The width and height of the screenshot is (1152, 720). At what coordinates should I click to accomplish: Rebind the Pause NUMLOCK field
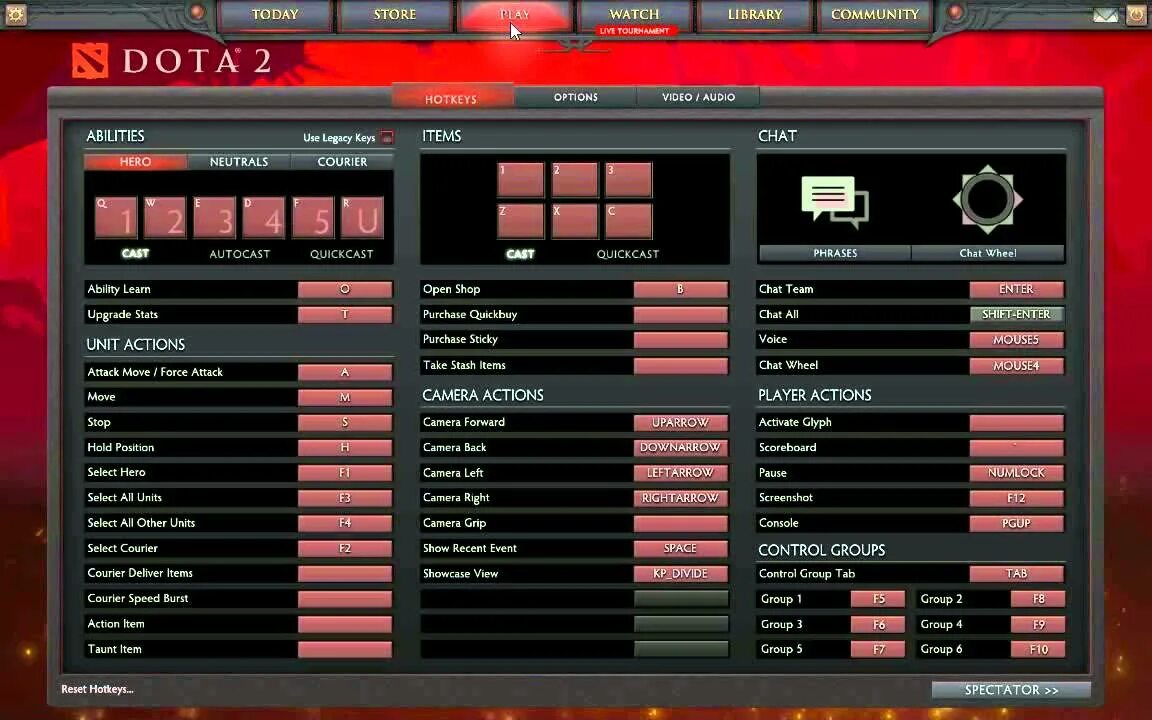pos(1016,473)
